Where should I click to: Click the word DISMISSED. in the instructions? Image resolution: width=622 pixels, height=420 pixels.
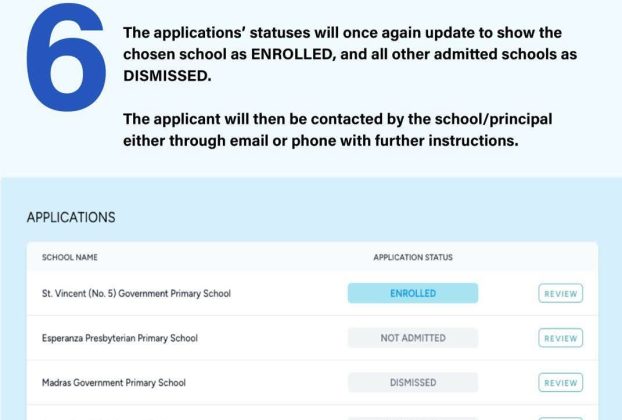tap(167, 75)
